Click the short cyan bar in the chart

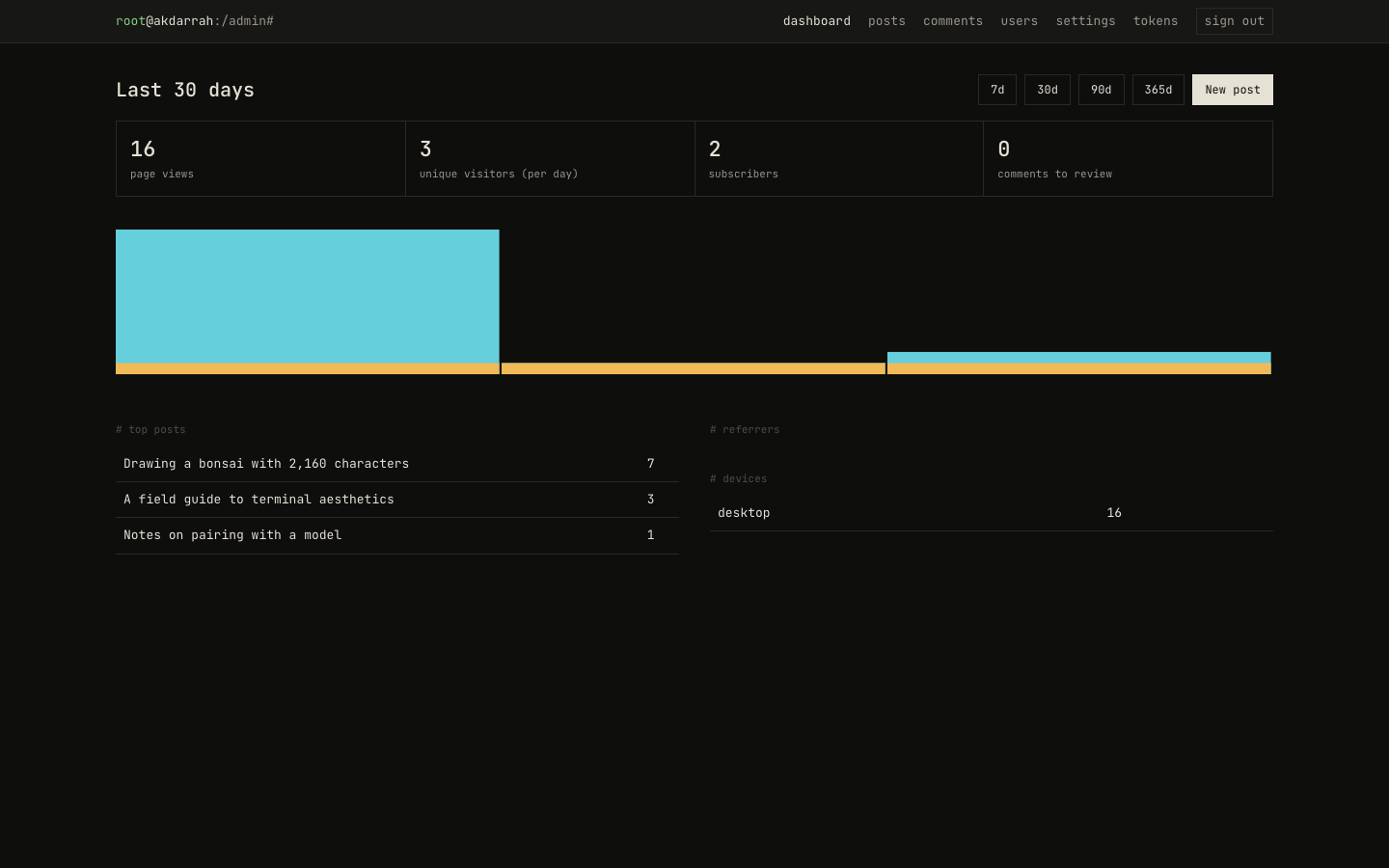(1079, 358)
